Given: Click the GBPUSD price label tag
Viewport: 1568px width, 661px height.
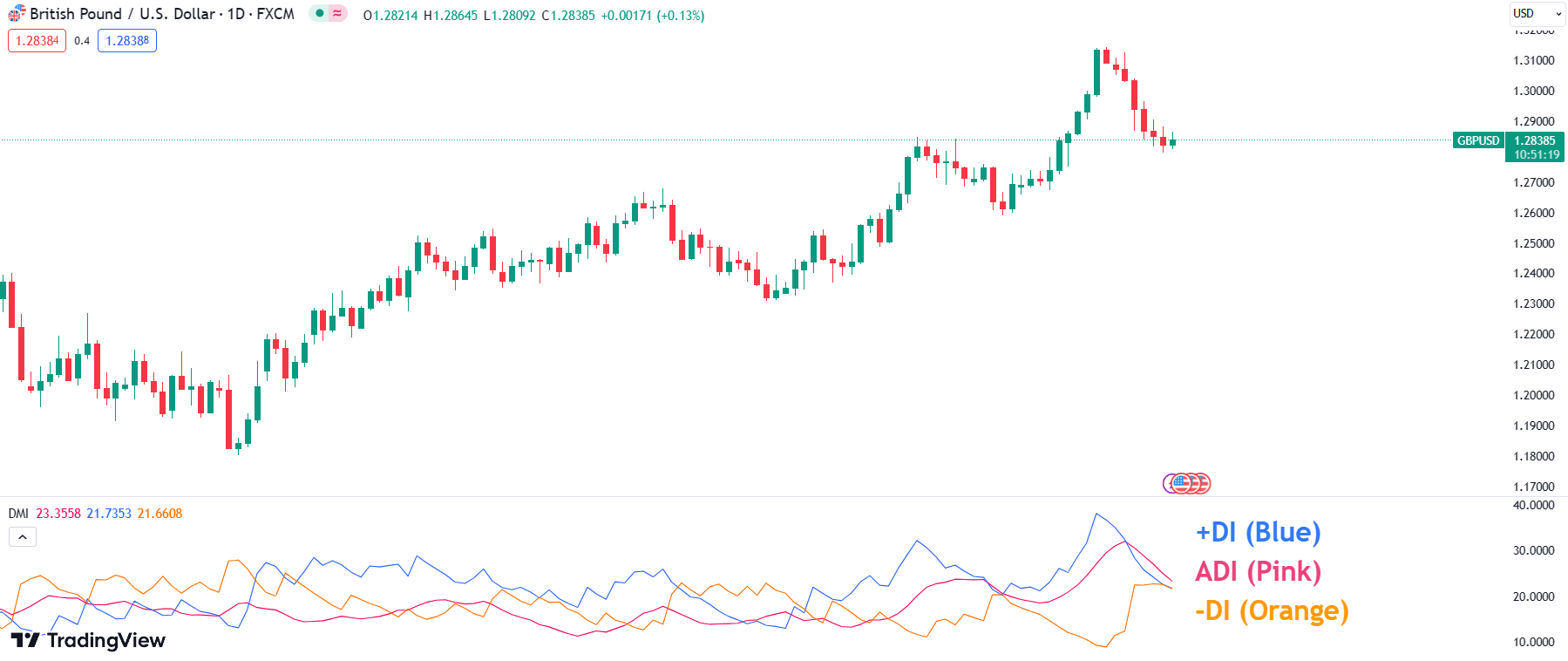Looking at the screenshot, I should [1478, 140].
